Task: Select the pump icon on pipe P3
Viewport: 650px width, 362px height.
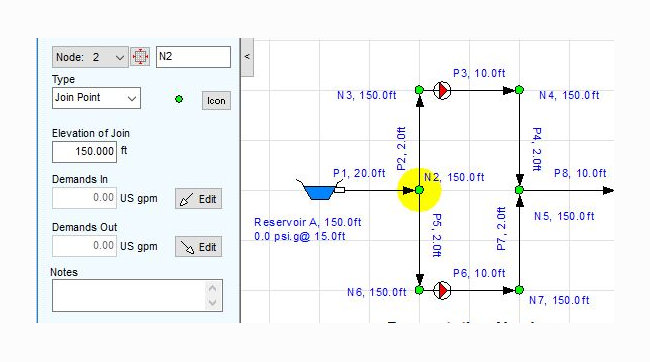Action: pos(442,90)
